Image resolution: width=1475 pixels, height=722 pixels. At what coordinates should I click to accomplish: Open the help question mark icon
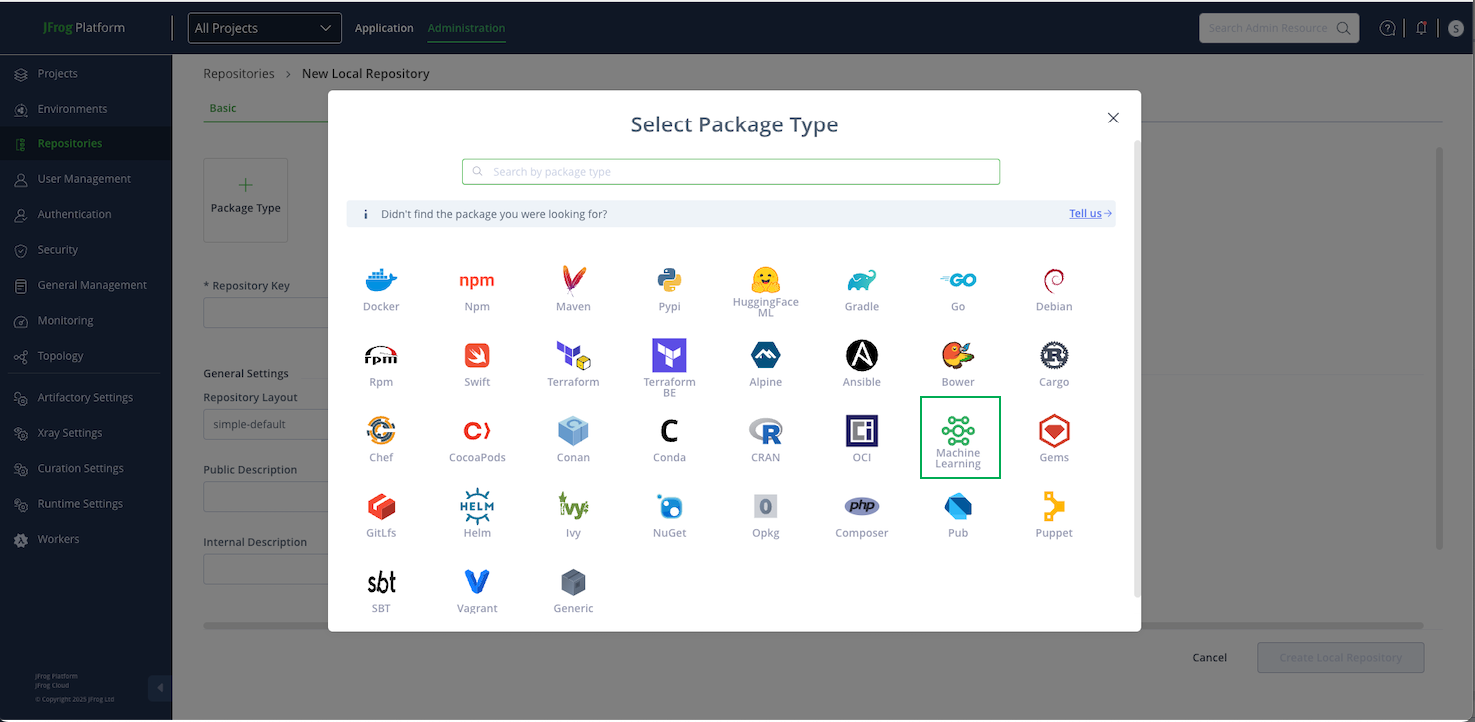coord(1387,28)
